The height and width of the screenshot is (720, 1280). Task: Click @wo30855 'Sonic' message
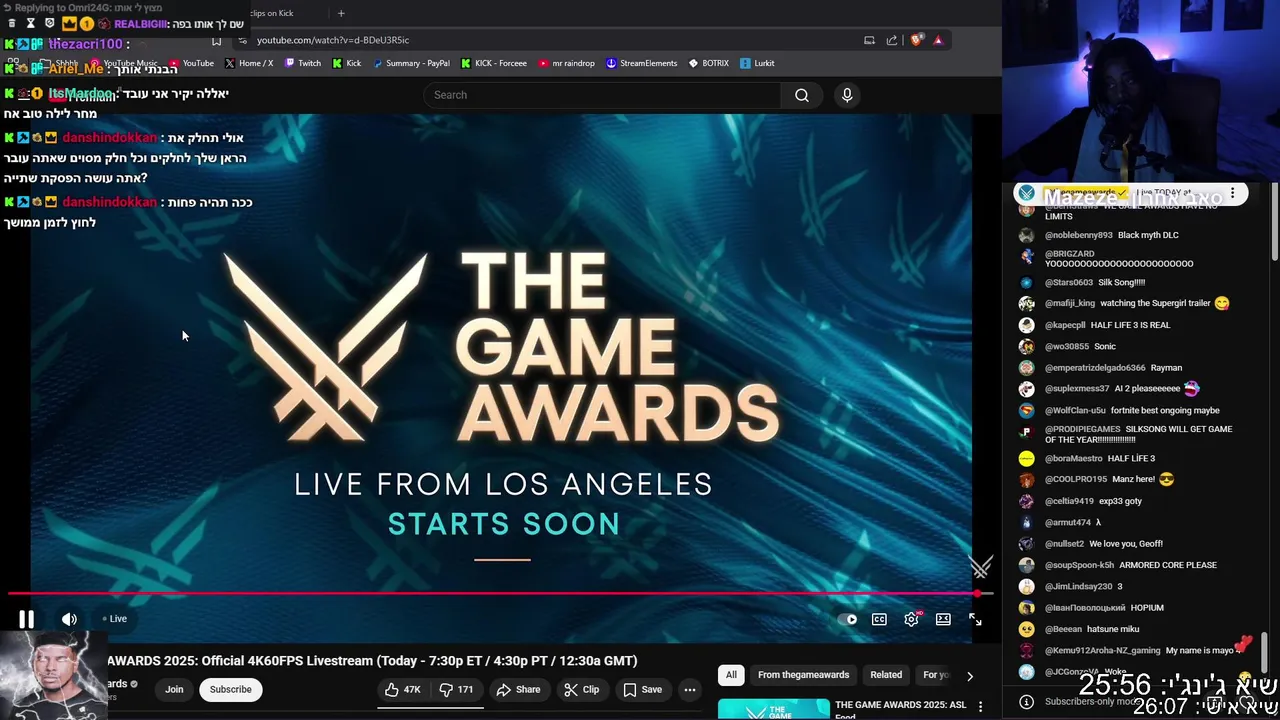click(x=1080, y=346)
